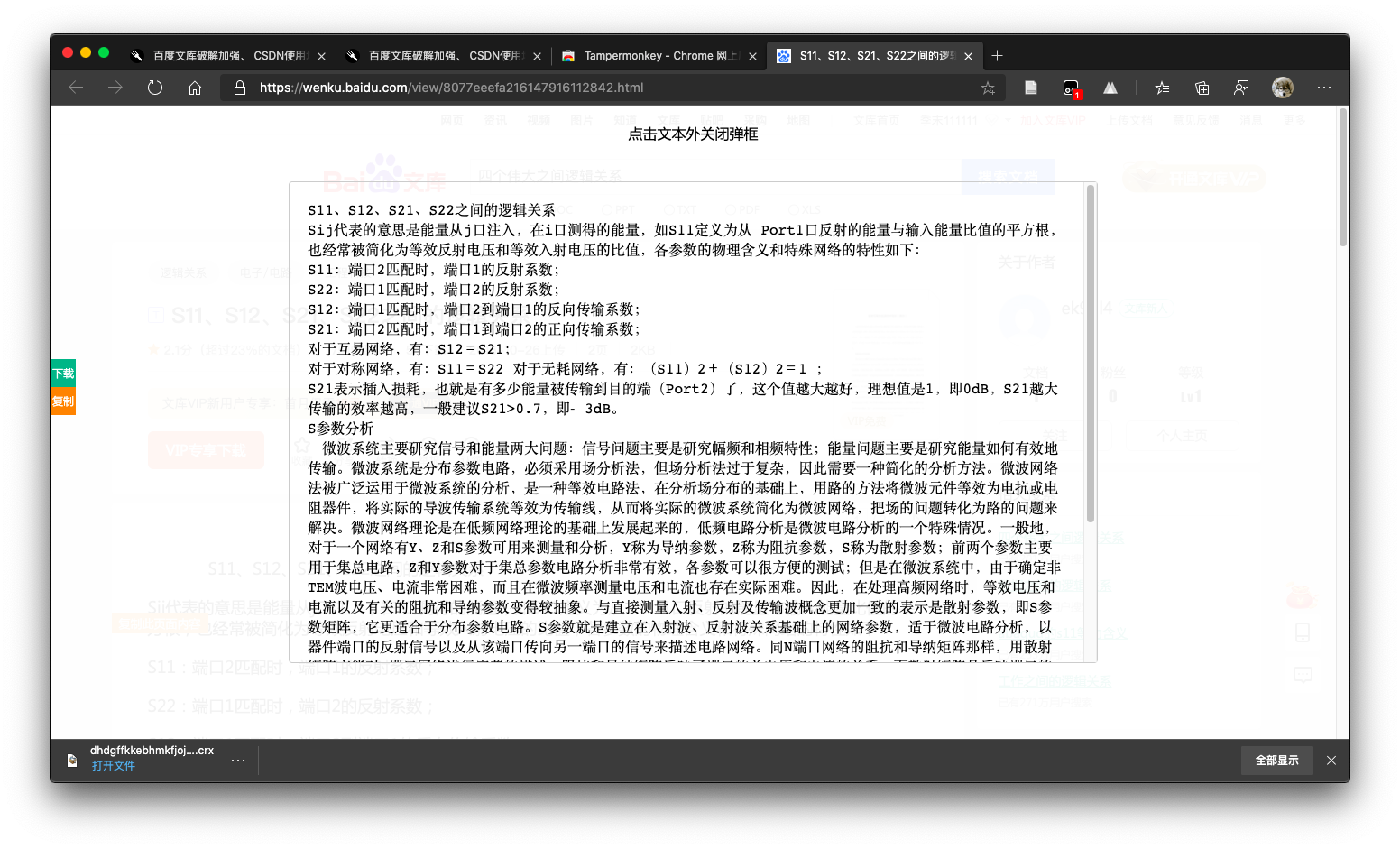Click the dimmed VIP免费下载 button behind popup
This screenshot has height=849, width=1400.
point(206,449)
